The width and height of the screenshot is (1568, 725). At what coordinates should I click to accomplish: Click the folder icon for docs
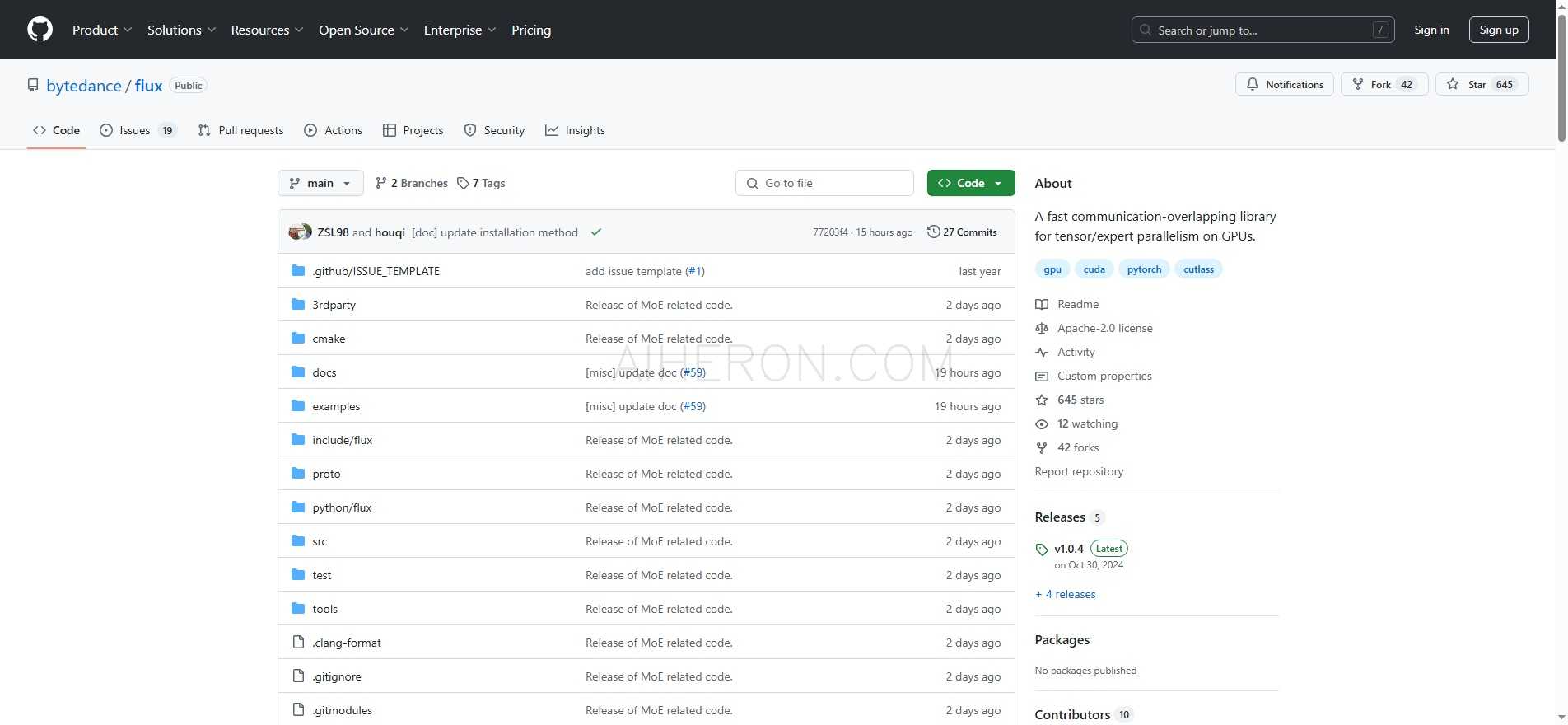coord(298,372)
